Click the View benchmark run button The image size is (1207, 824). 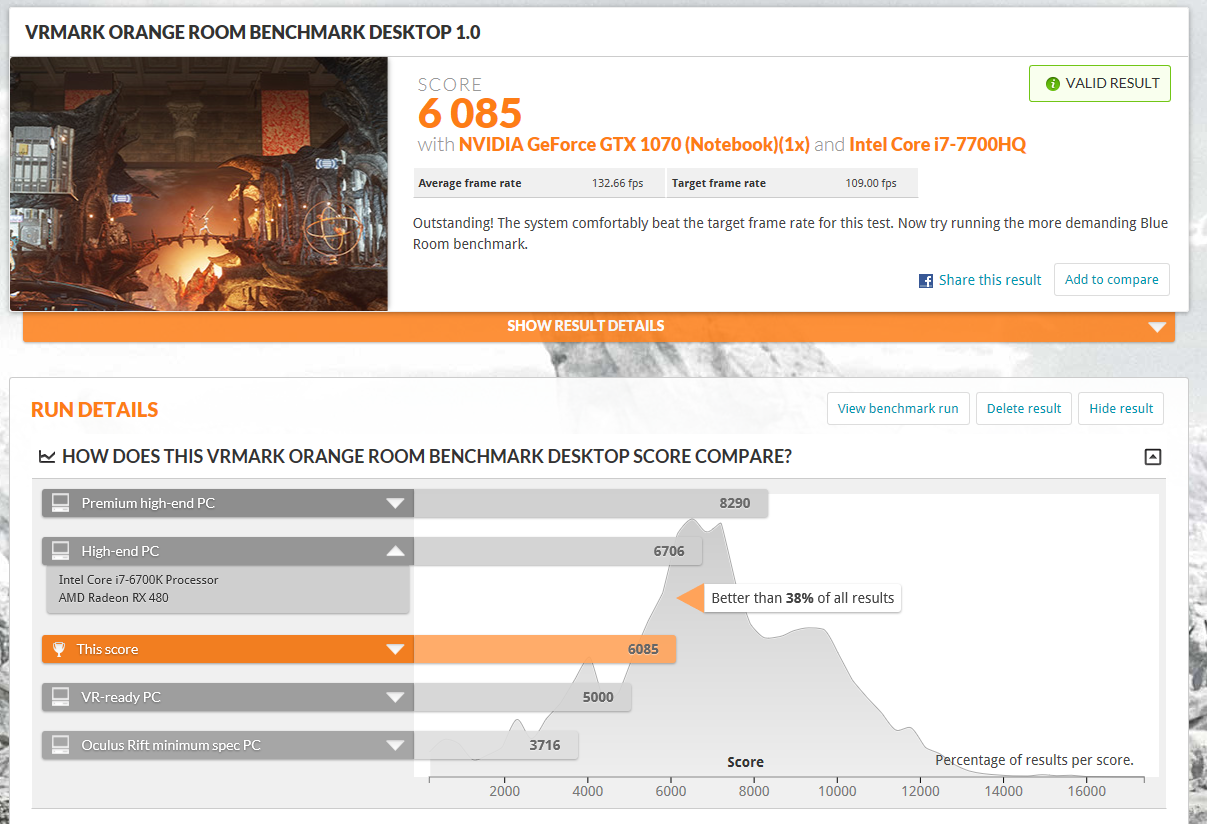(898, 408)
